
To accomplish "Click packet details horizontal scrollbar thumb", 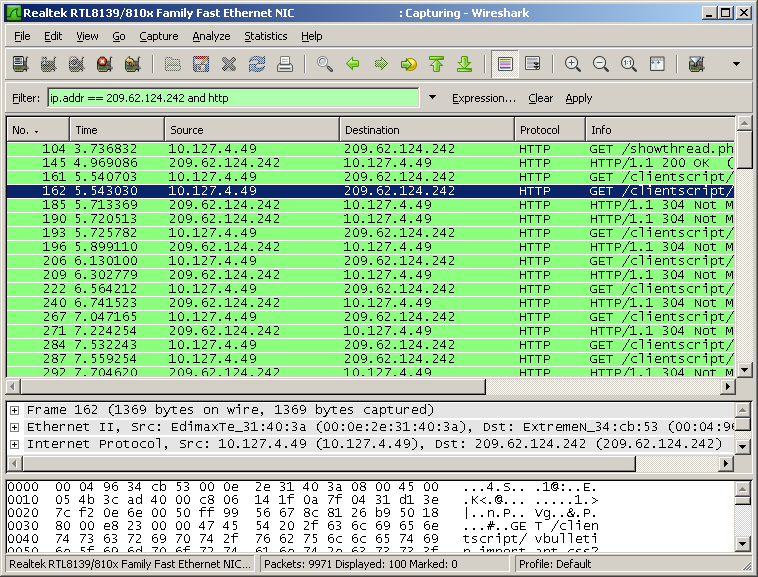I will (329, 463).
